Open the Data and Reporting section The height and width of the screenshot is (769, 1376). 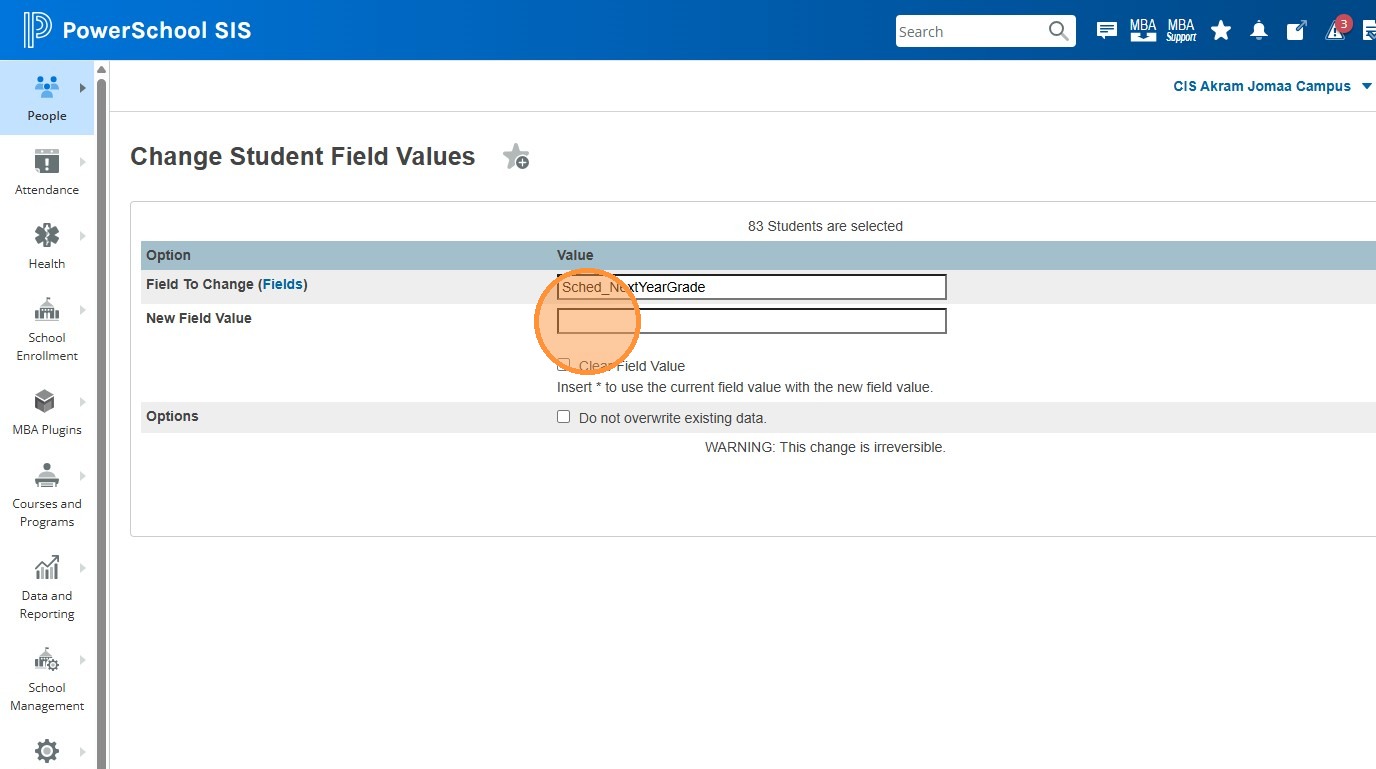pos(47,587)
